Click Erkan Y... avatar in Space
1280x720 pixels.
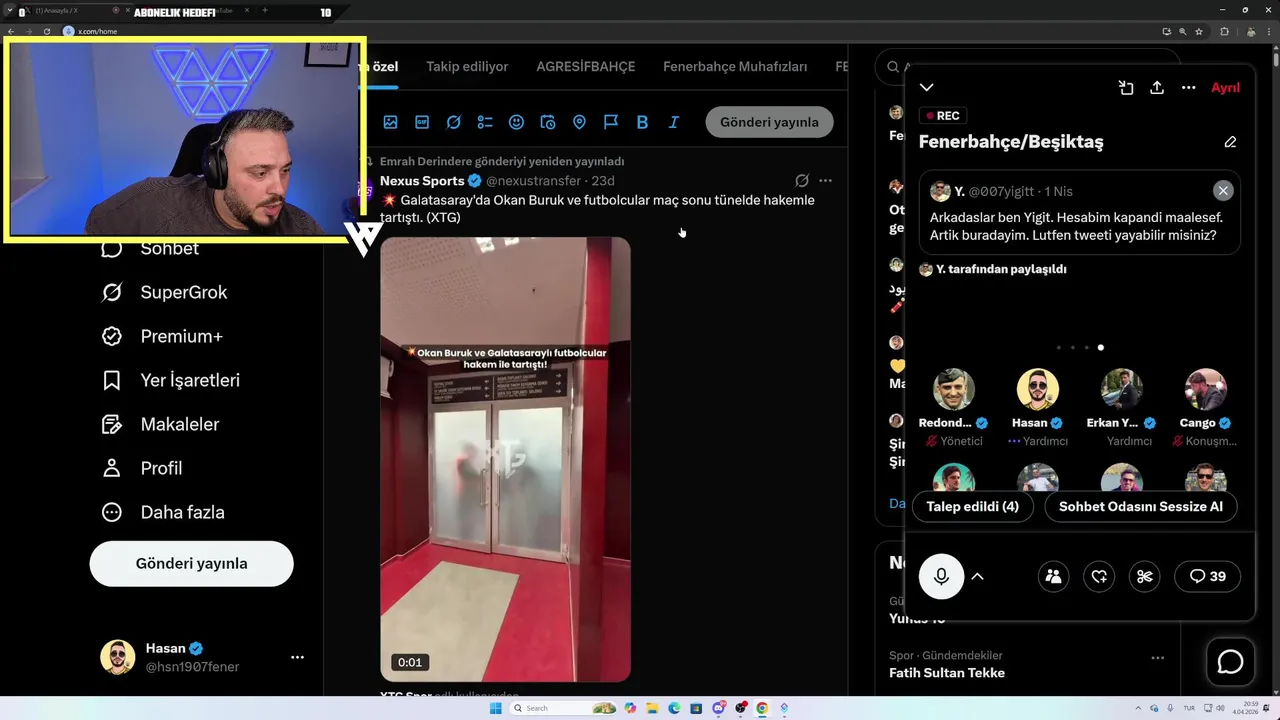coord(1122,390)
